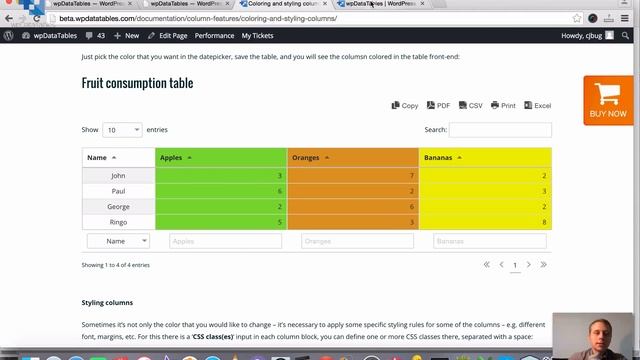Open Performance menu

click(214, 36)
